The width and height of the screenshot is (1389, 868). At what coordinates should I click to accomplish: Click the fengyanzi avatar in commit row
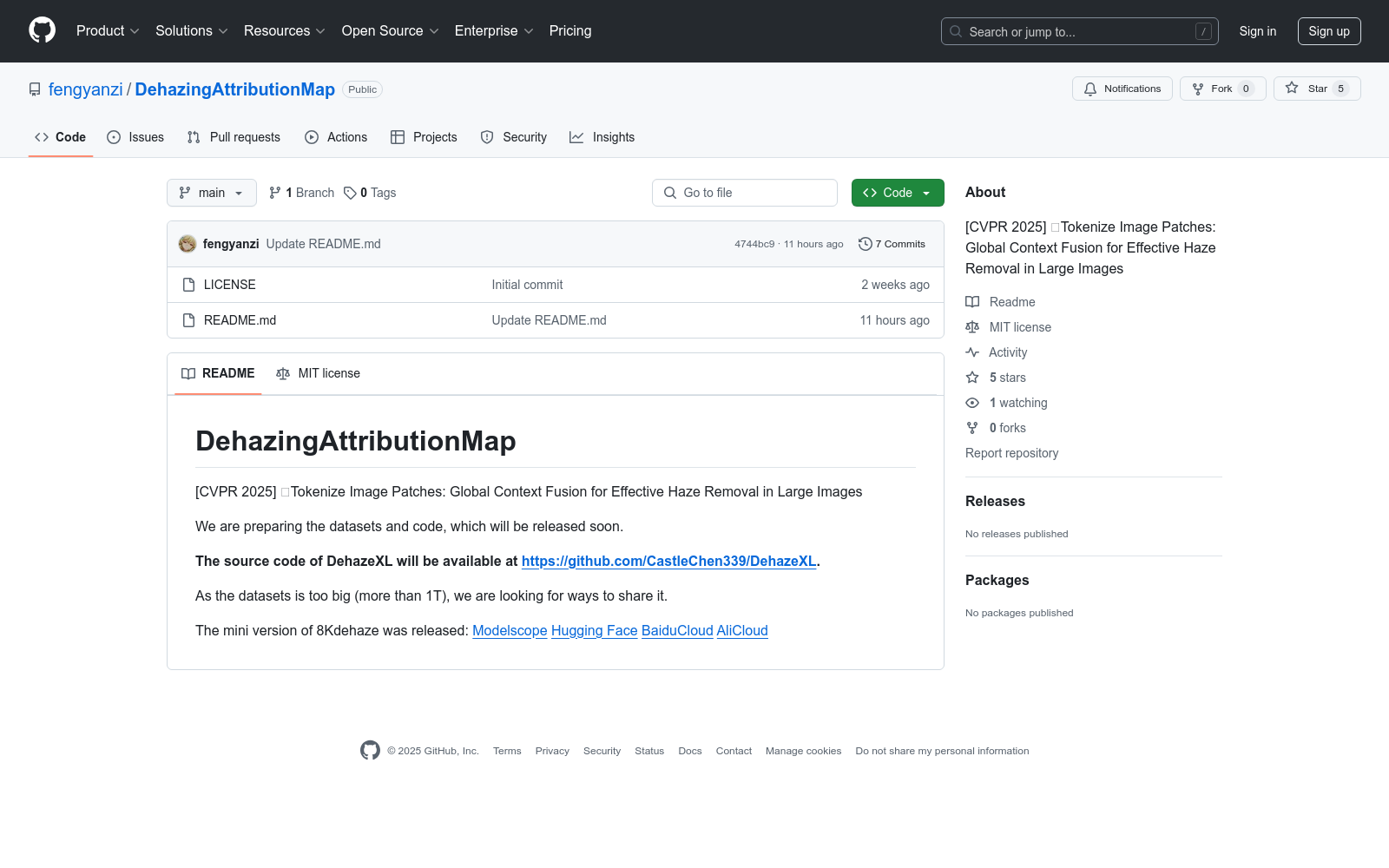point(188,244)
